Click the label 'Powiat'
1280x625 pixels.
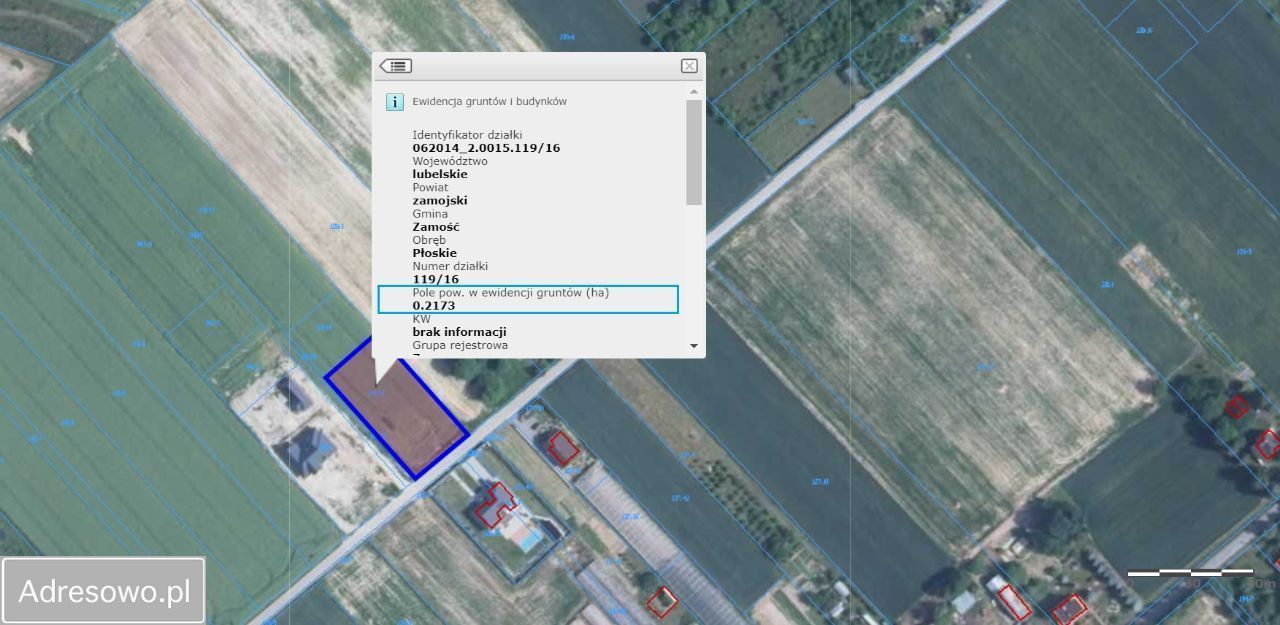(430, 187)
